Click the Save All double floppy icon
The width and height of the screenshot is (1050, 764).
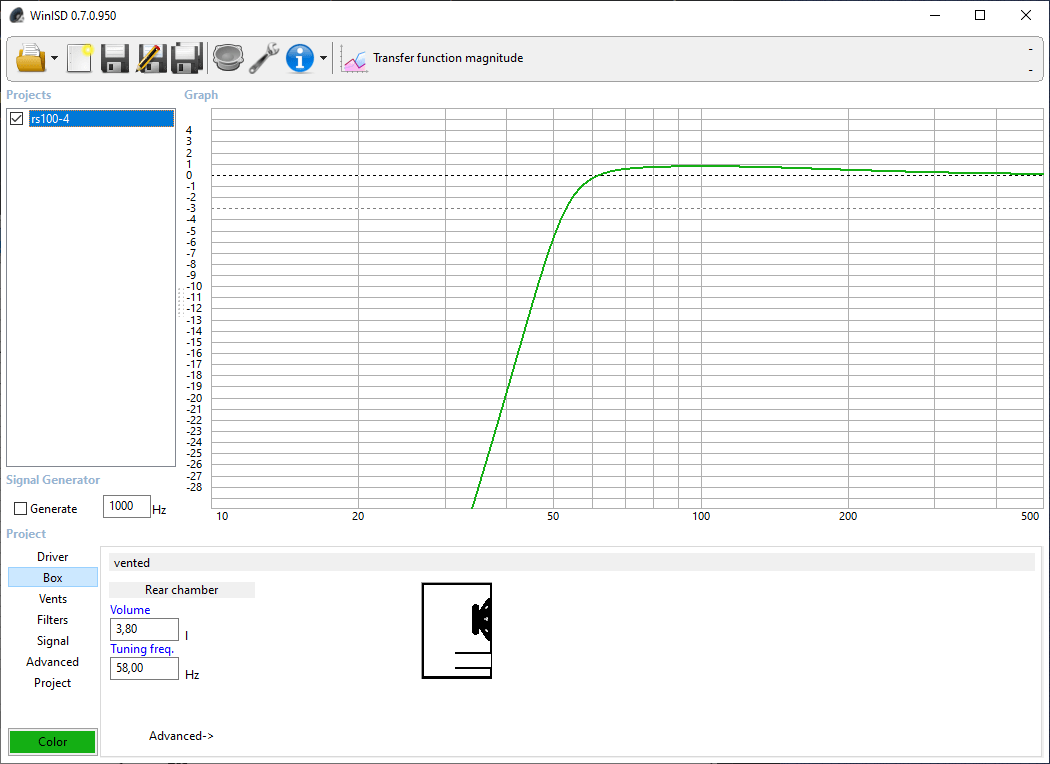187,58
